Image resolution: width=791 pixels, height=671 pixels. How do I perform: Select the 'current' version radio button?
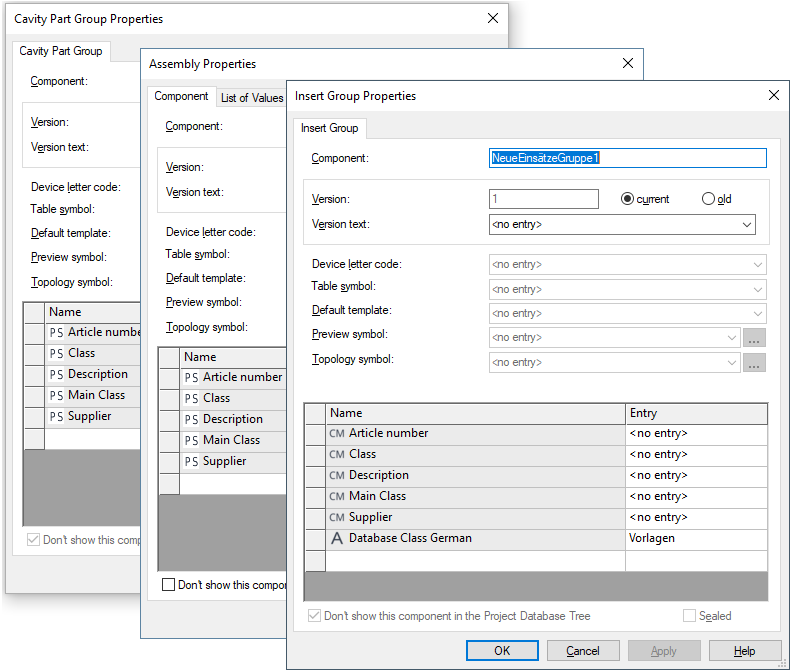(x=628, y=199)
